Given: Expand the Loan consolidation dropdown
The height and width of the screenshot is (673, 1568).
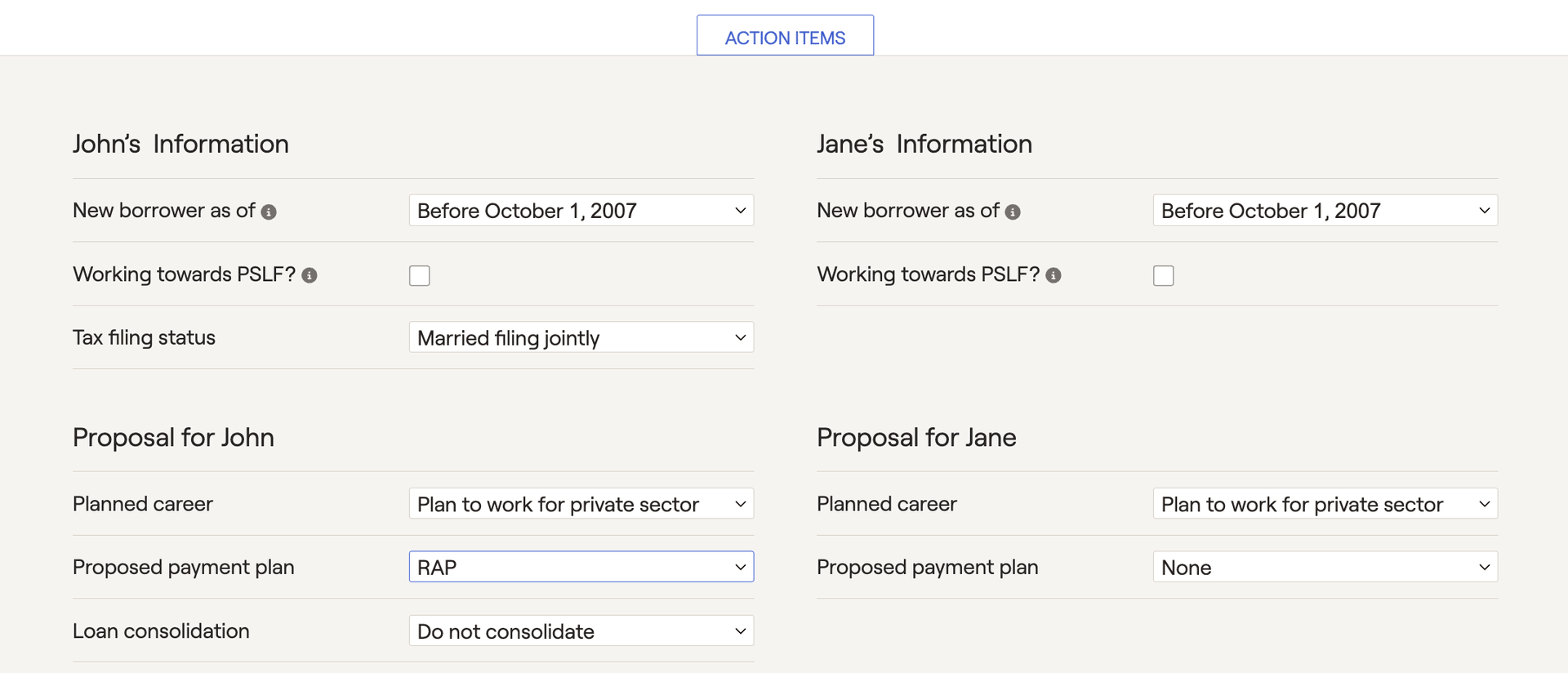Looking at the screenshot, I should tap(581, 631).
